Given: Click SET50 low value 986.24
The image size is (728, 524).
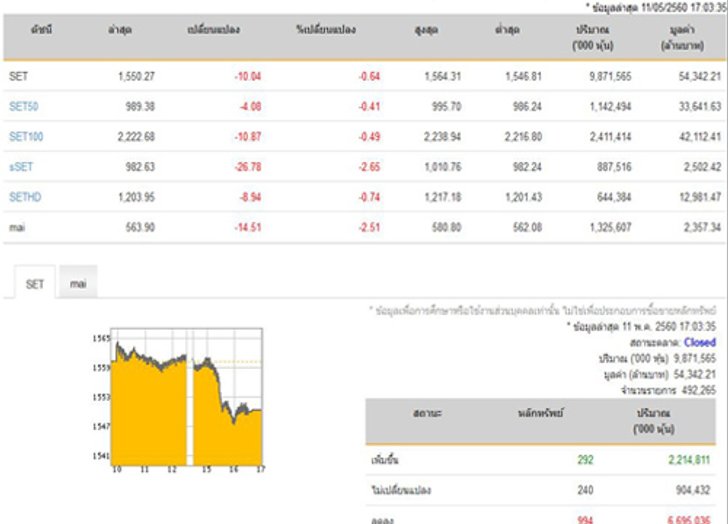Looking at the screenshot, I should tap(527, 106).
